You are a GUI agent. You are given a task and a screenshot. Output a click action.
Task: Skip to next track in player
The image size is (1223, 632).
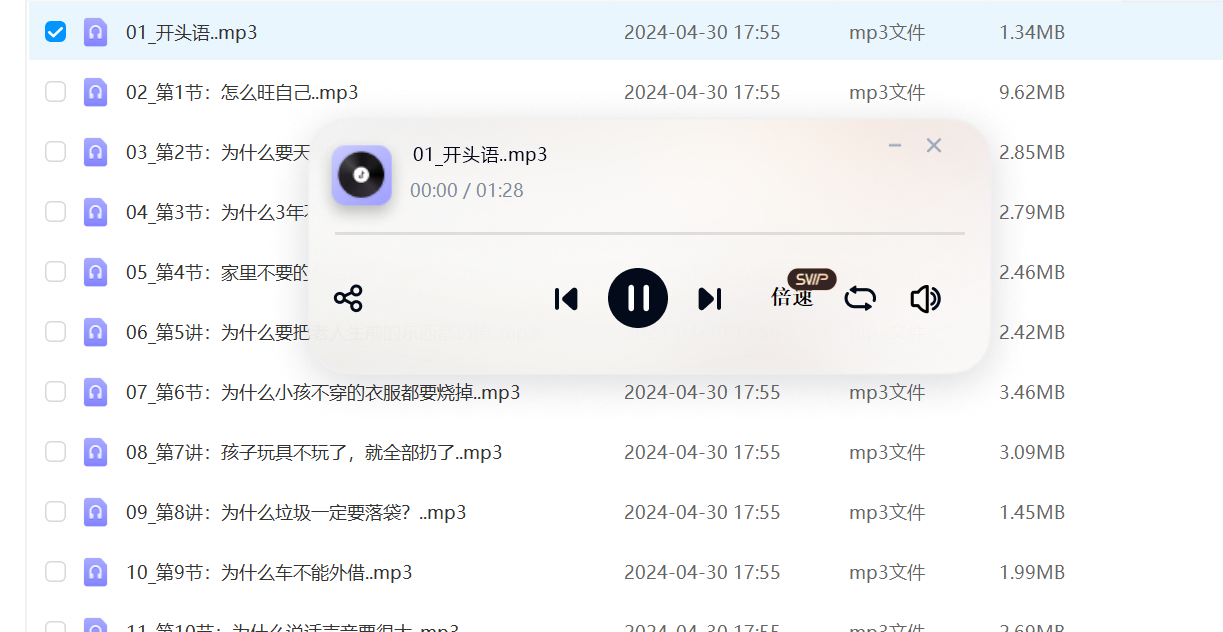[709, 299]
